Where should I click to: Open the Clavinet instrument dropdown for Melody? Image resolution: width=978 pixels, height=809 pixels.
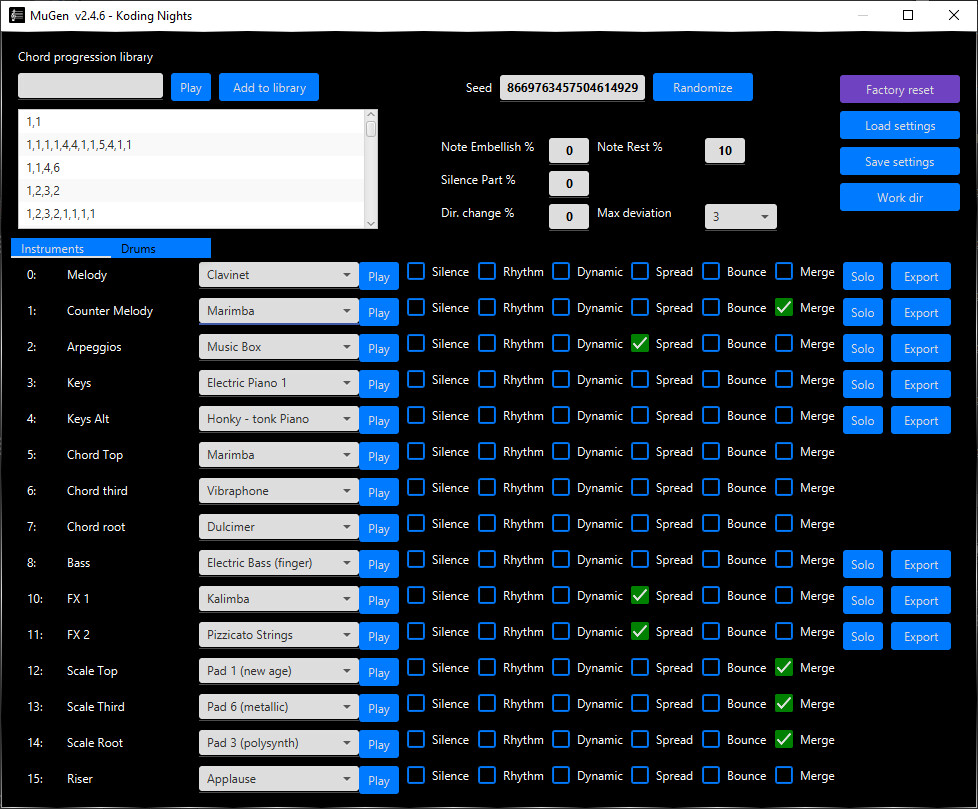278,274
